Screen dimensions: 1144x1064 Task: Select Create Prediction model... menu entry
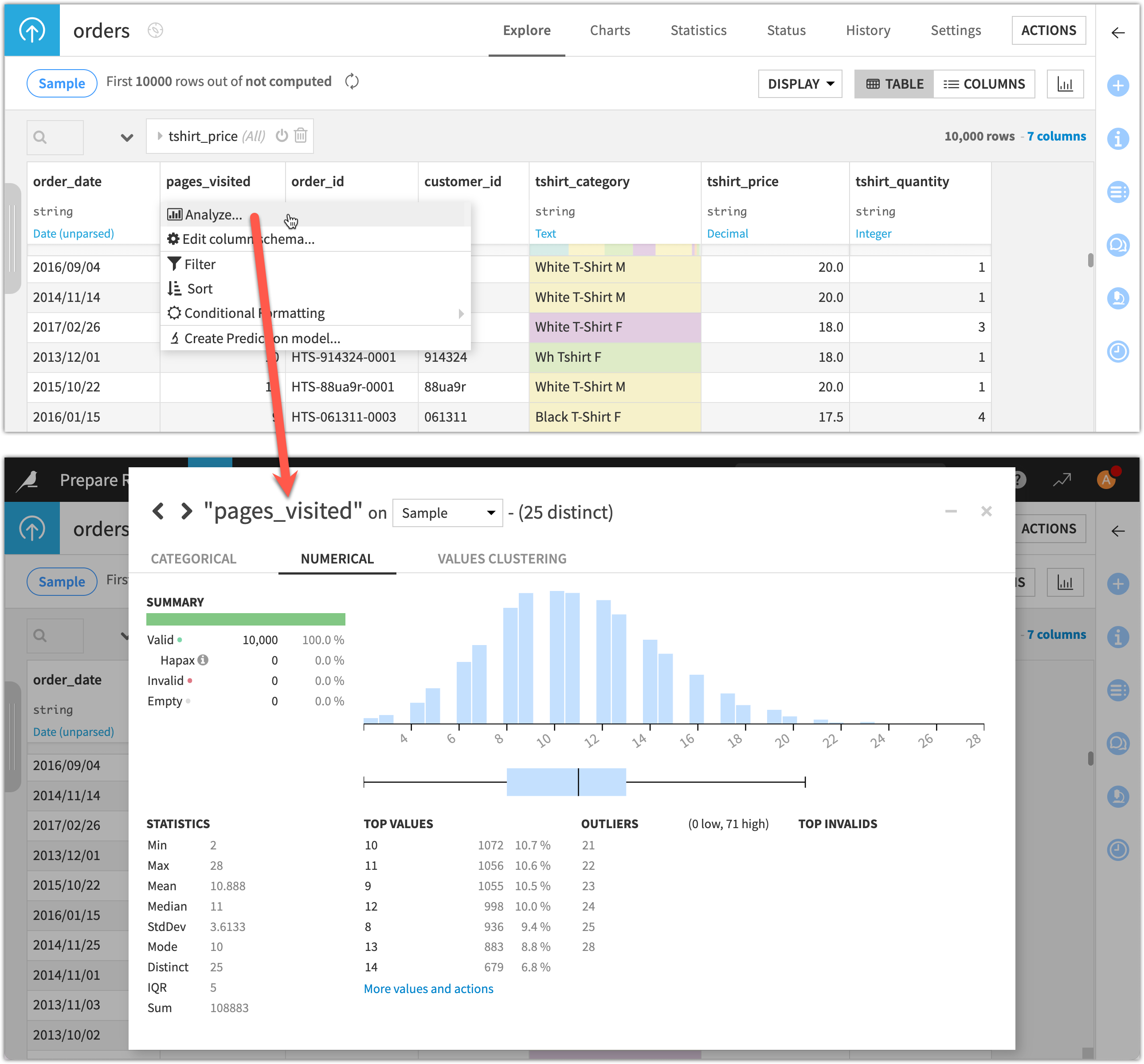click(x=315, y=338)
